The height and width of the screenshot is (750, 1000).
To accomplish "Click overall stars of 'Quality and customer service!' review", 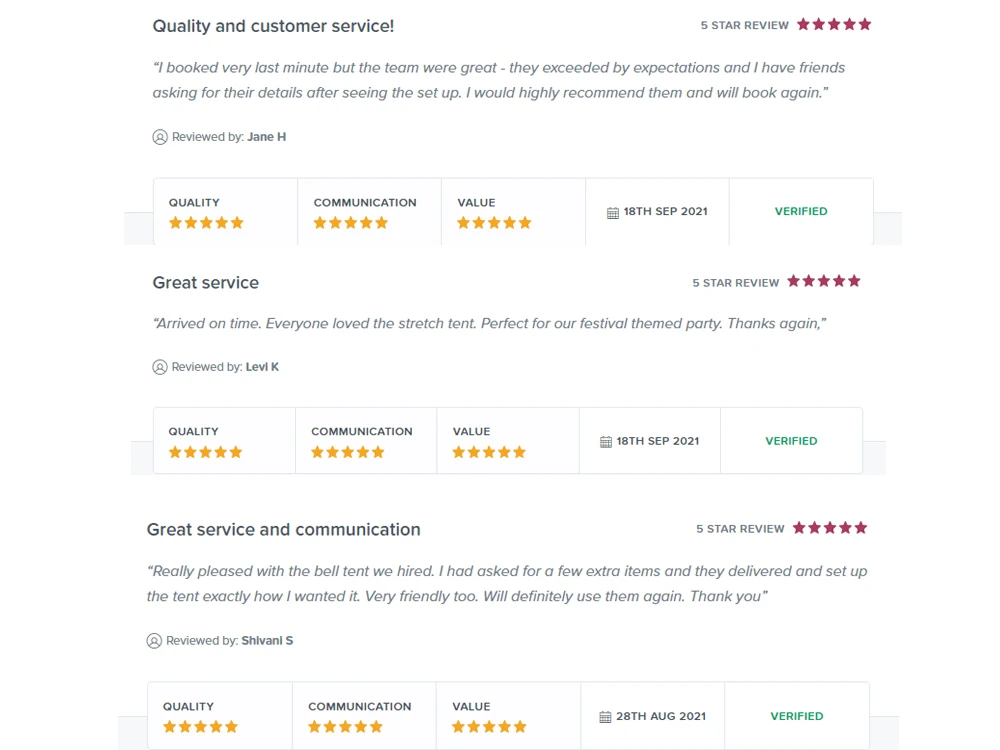I will point(834,25).
